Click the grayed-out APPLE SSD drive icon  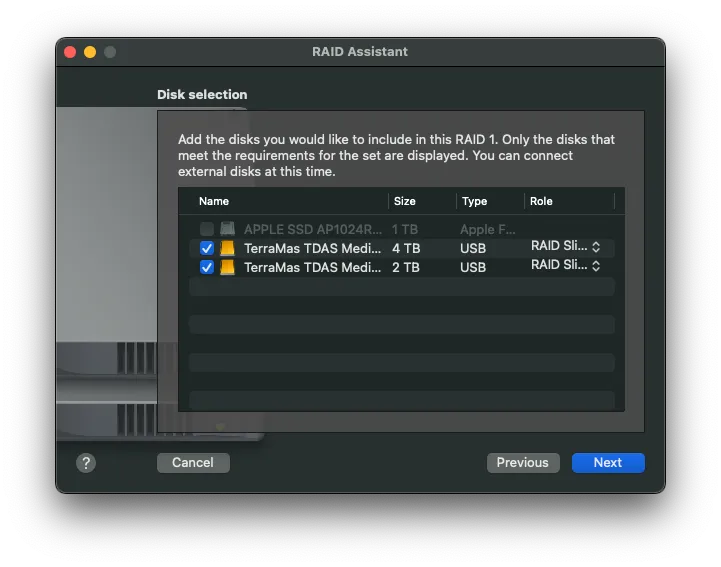coord(228,229)
